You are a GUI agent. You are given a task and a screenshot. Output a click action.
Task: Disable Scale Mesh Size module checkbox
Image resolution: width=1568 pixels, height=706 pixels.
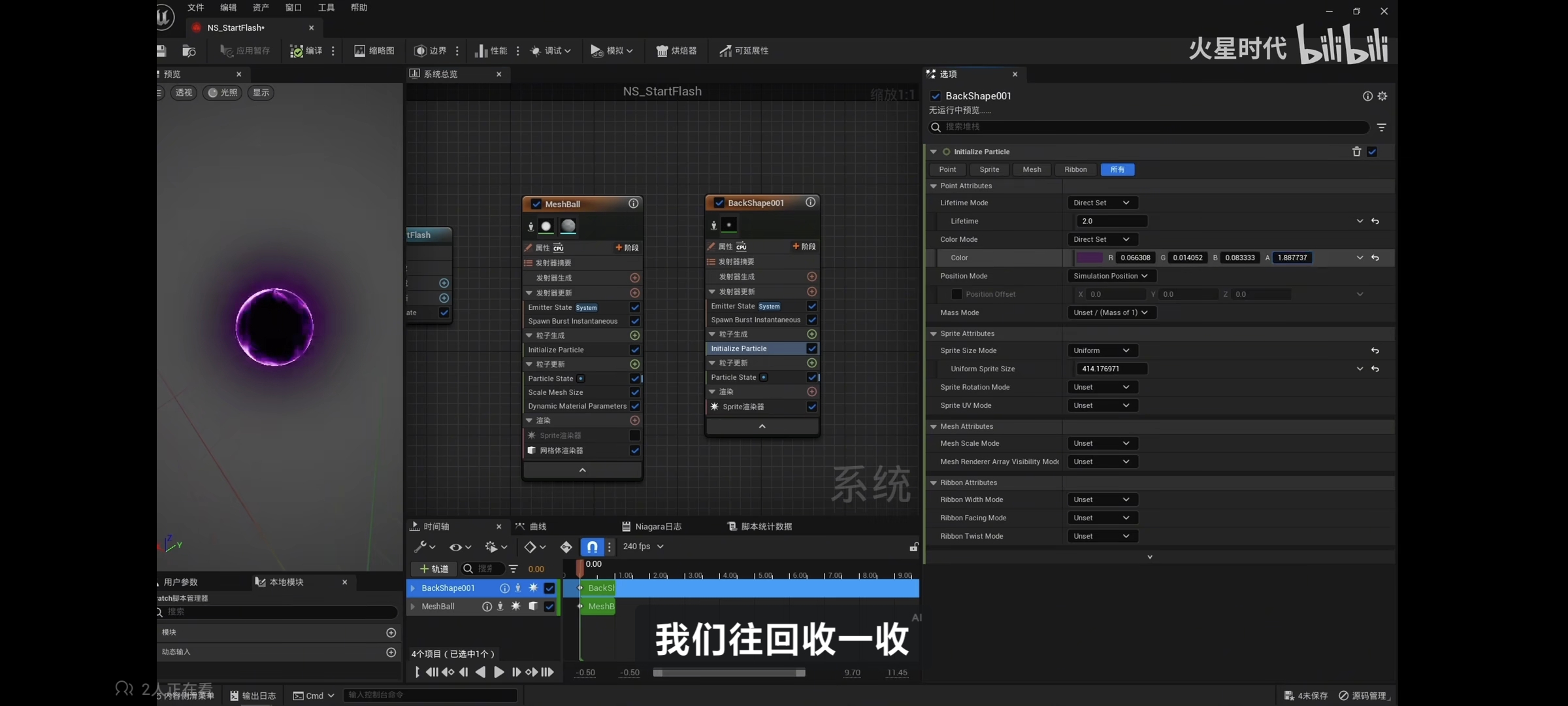pos(634,392)
